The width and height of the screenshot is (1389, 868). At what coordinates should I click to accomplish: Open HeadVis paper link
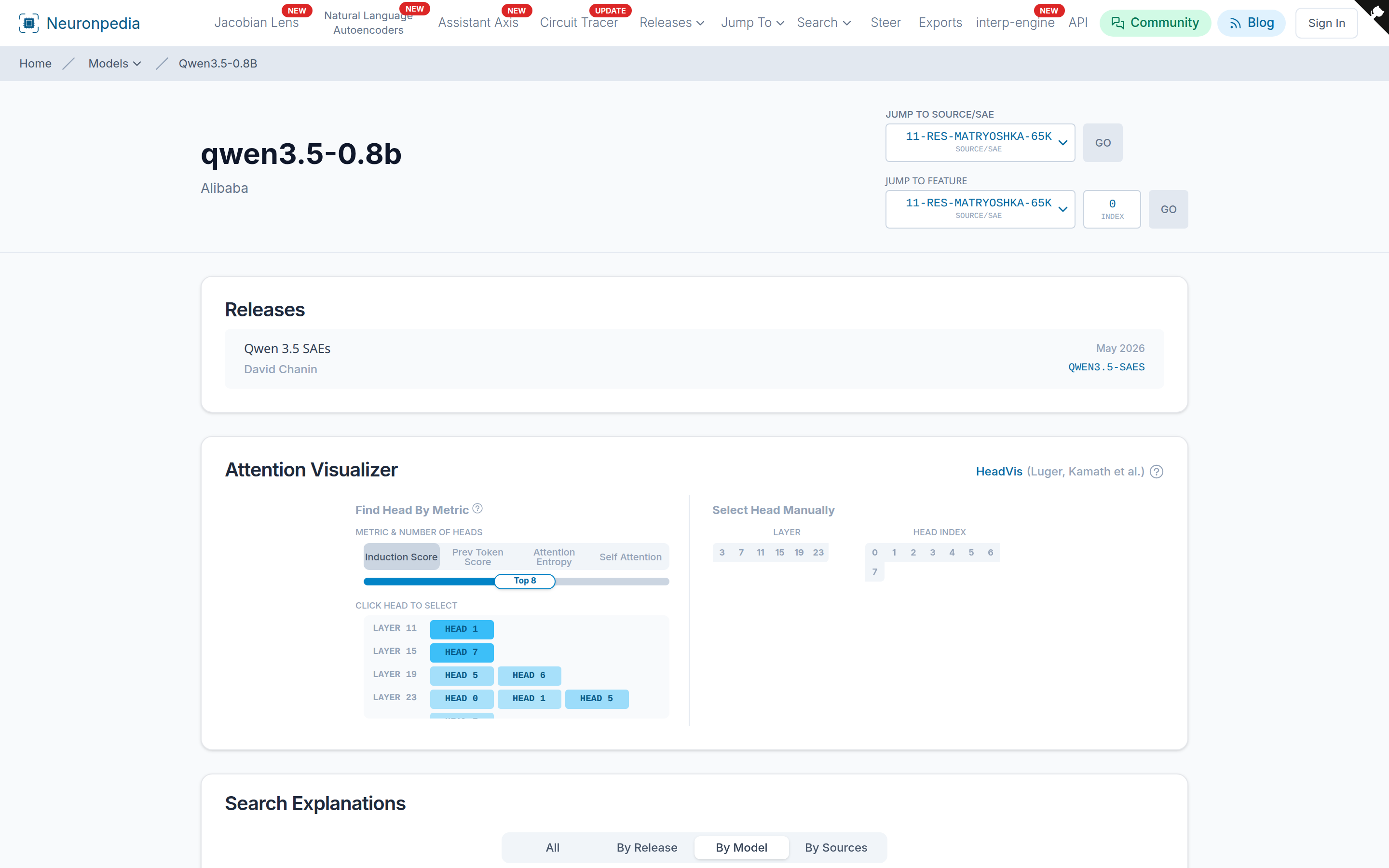(999, 471)
